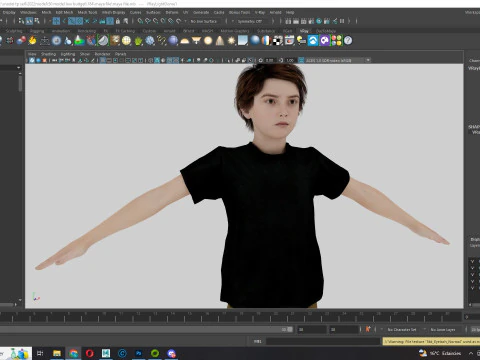Image resolution: width=480 pixels, height=360 pixels.
Task: Click the MEL script language label
Action: coord(258,341)
